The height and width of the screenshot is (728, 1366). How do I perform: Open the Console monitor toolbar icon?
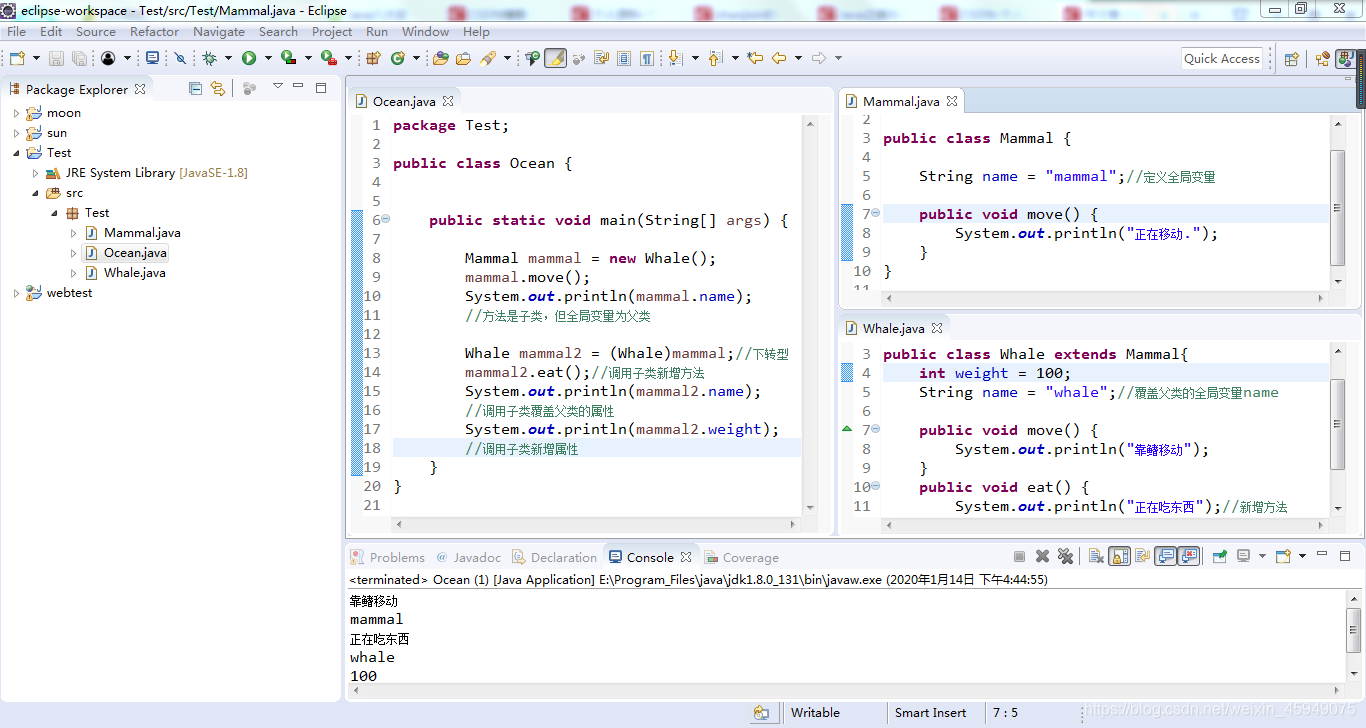point(152,58)
